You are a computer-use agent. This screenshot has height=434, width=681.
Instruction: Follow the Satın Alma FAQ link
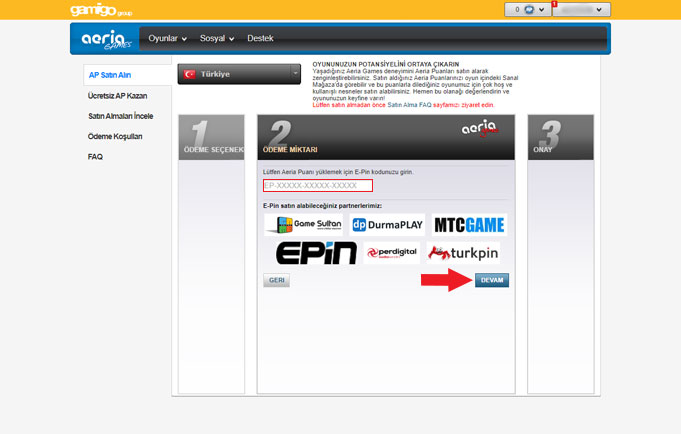426,105
